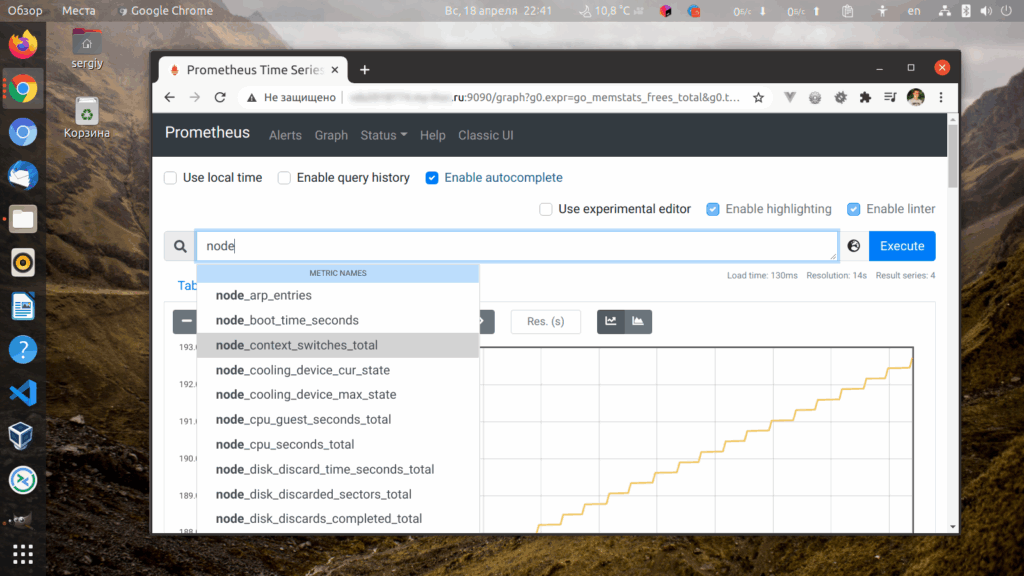Open VirtualBox from the dock

[21, 436]
